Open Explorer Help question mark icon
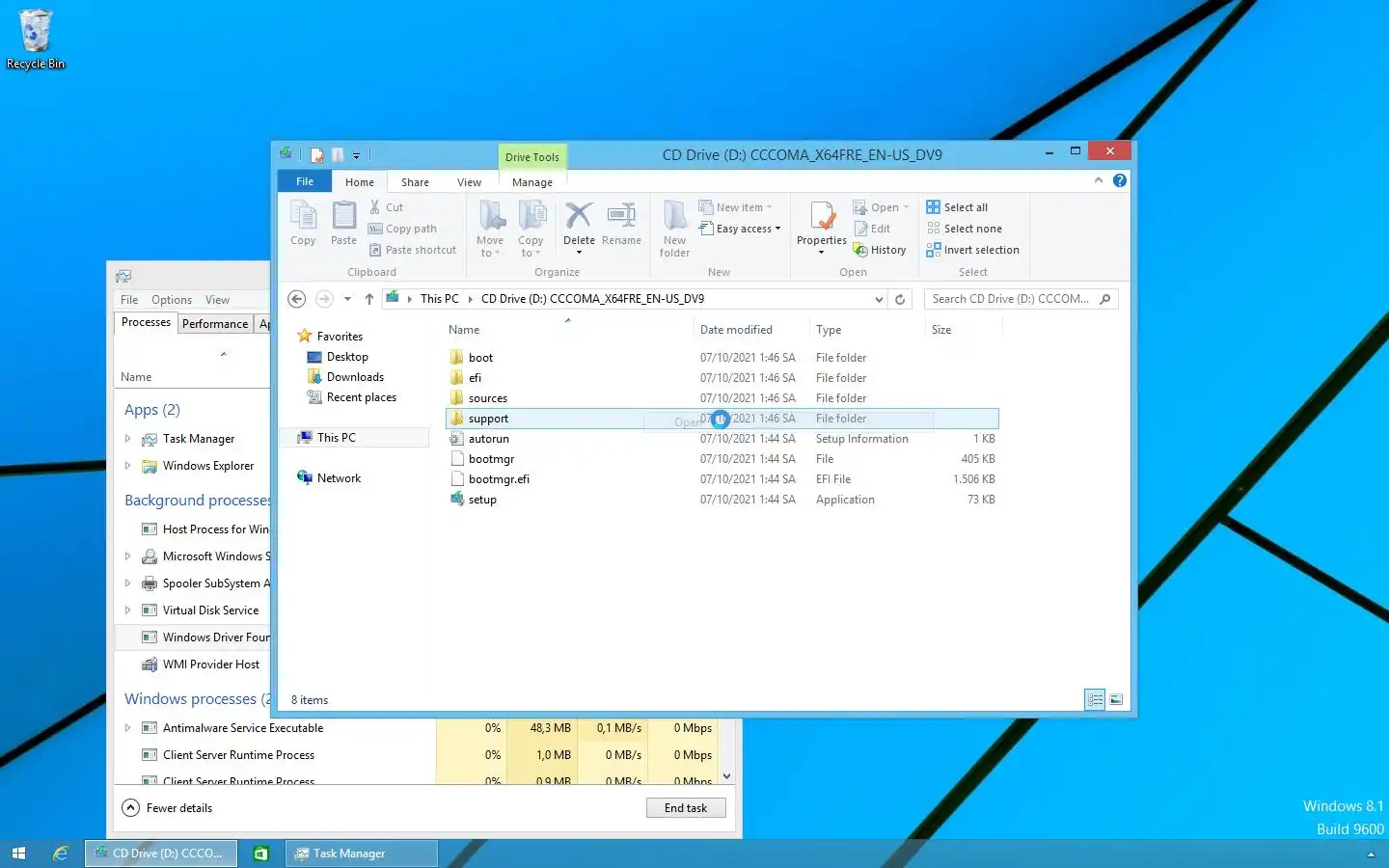The height and width of the screenshot is (868, 1389). point(1119,180)
